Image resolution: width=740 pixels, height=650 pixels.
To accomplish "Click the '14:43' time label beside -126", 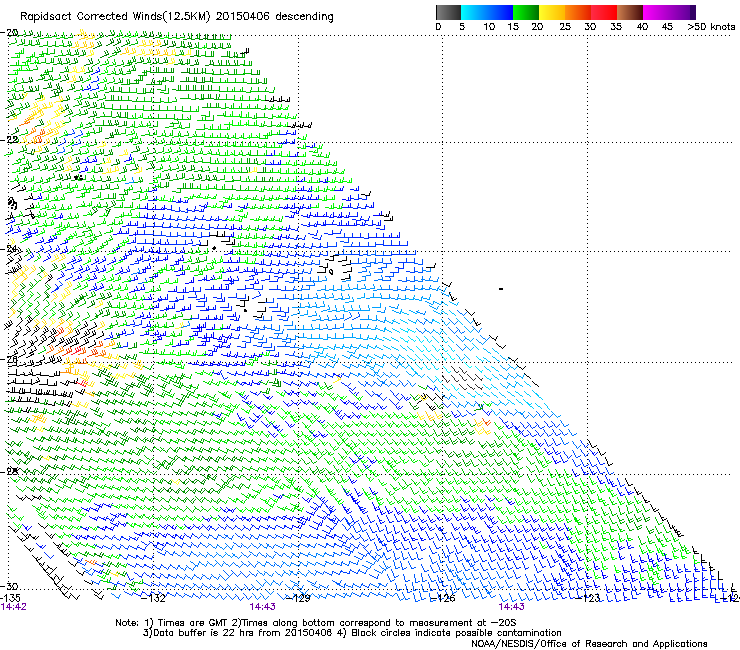I will [x=512, y=607].
